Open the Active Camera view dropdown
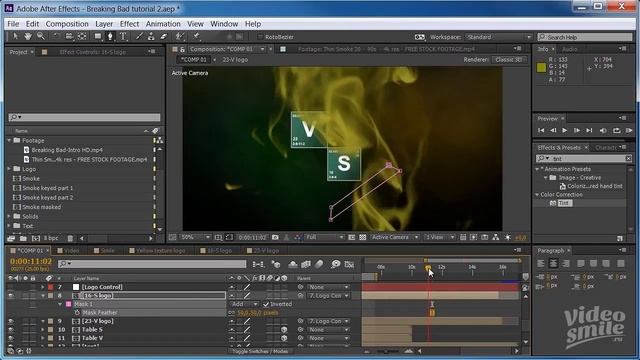The image size is (640, 360). 394,237
